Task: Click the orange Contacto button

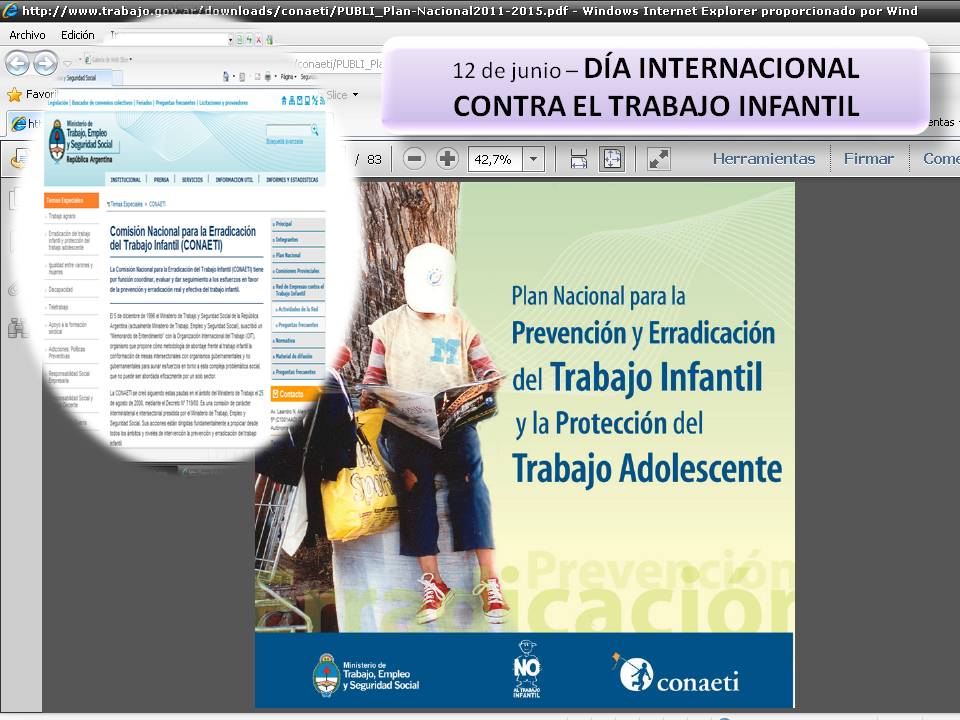Action: tap(295, 394)
